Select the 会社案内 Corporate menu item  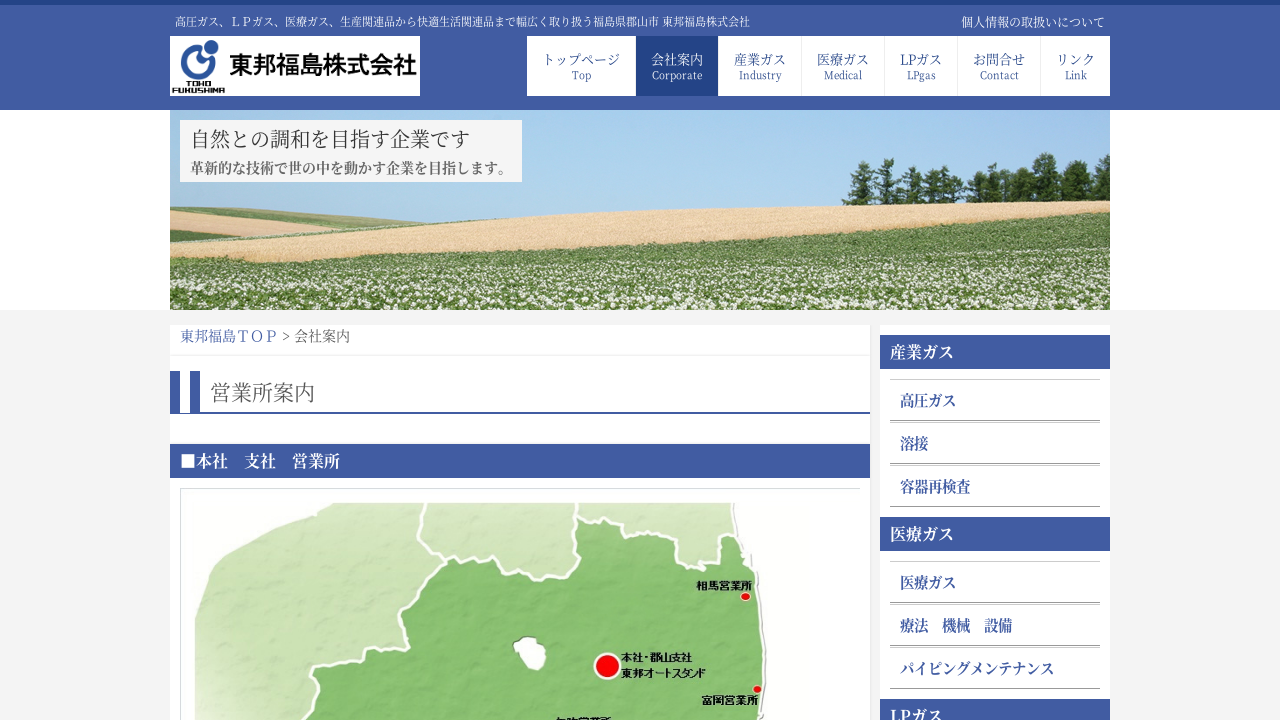pos(677,66)
